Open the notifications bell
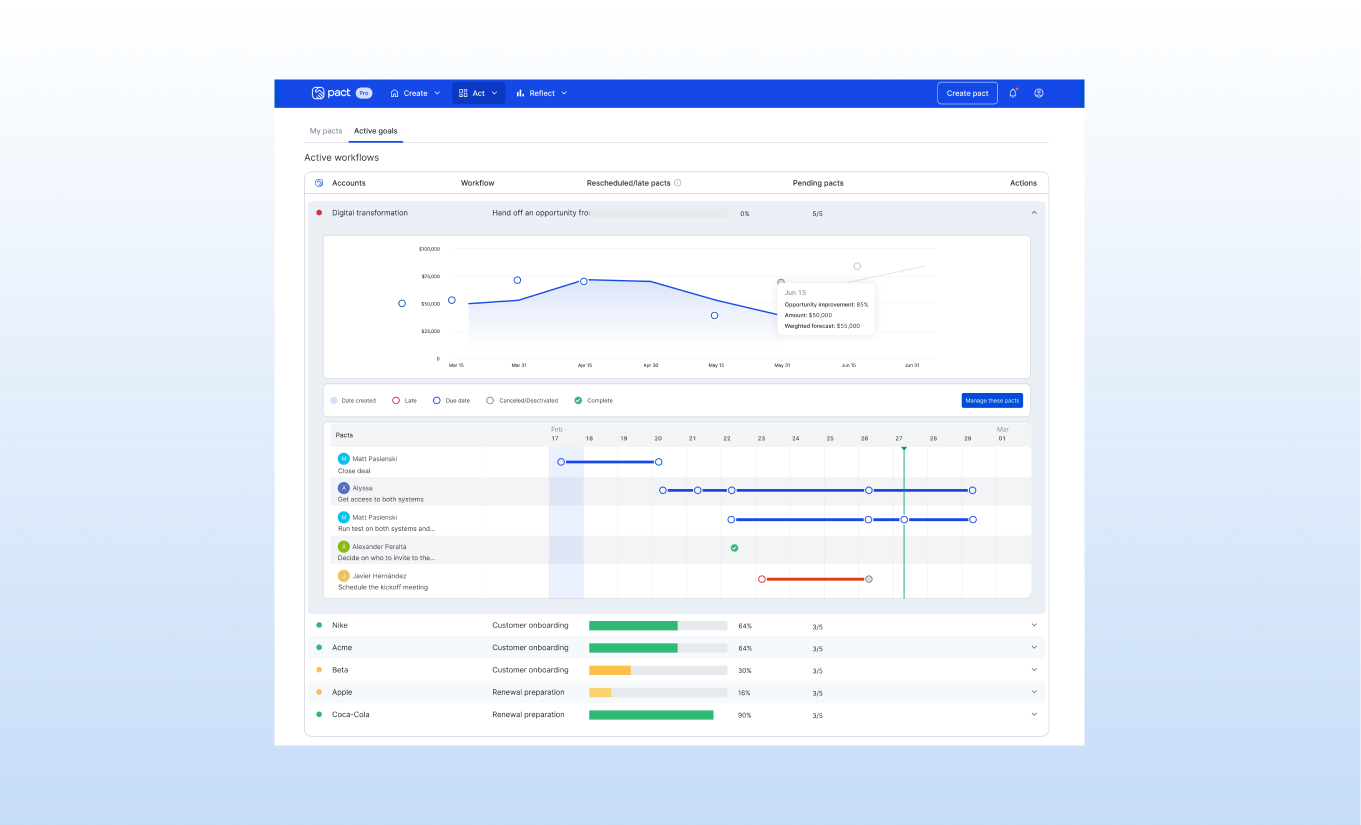 click(1013, 93)
